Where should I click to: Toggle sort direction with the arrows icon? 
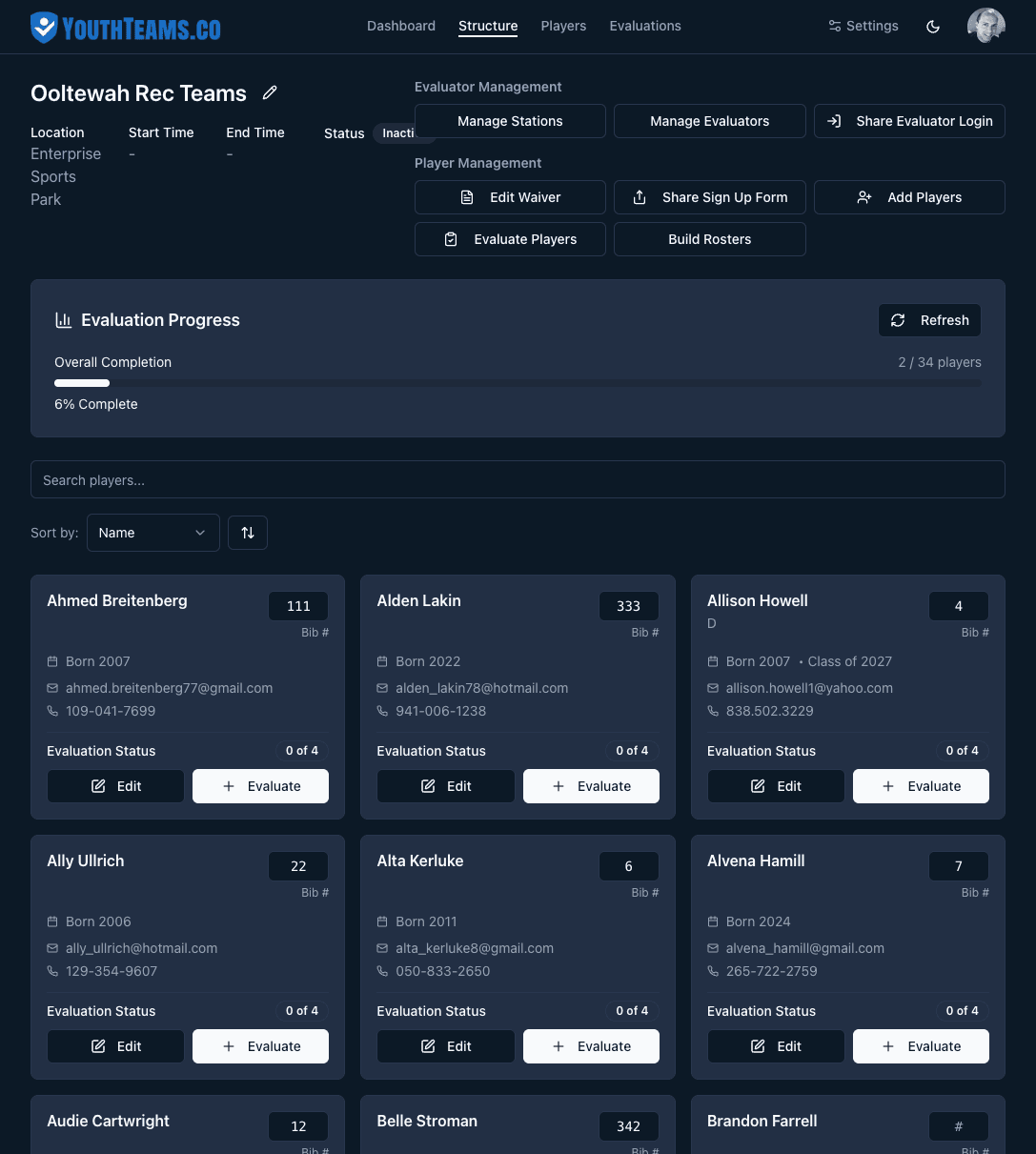pyautogui.click(x=248, y=533)
